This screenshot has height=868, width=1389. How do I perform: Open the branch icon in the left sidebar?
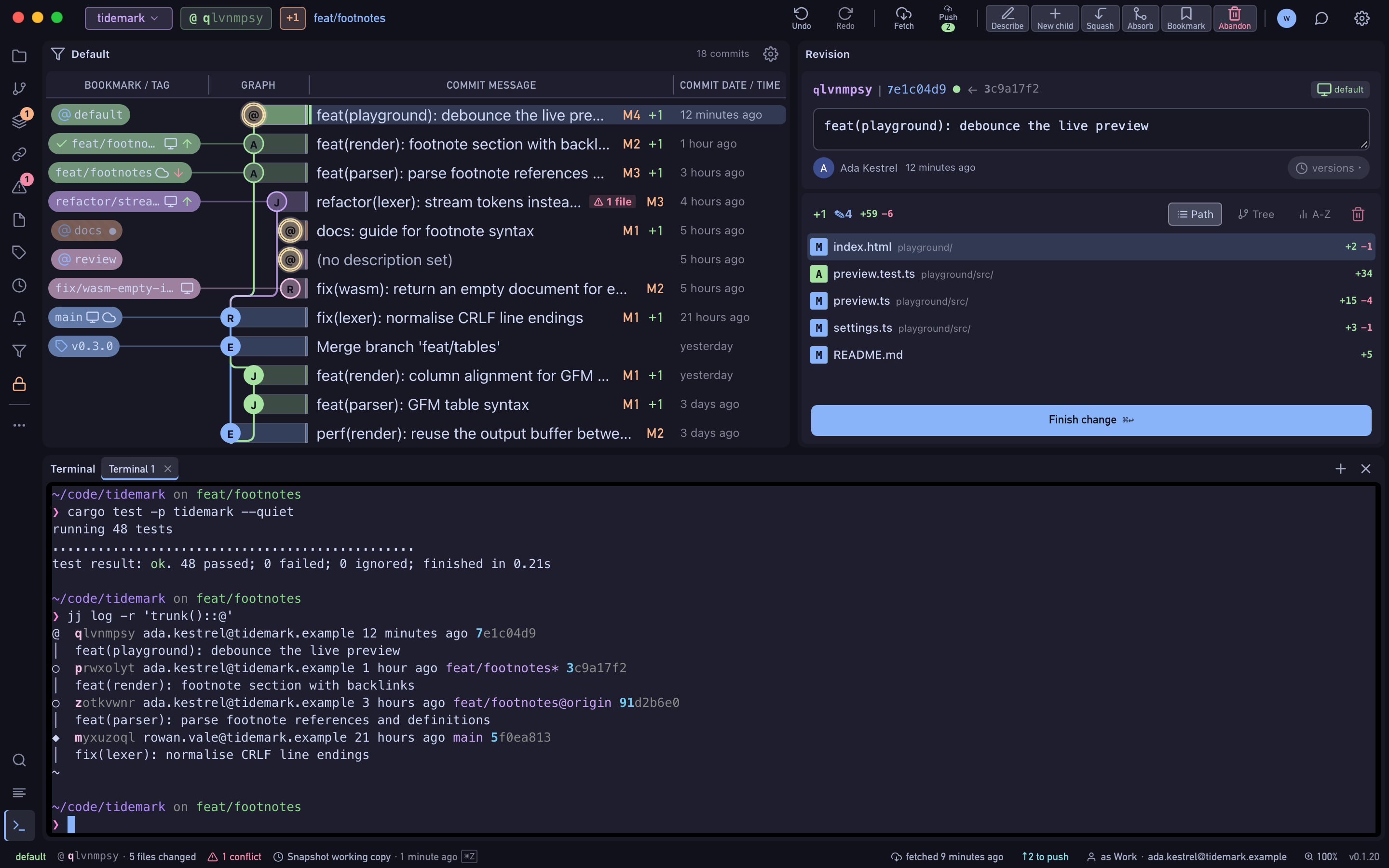coord(19,88)
